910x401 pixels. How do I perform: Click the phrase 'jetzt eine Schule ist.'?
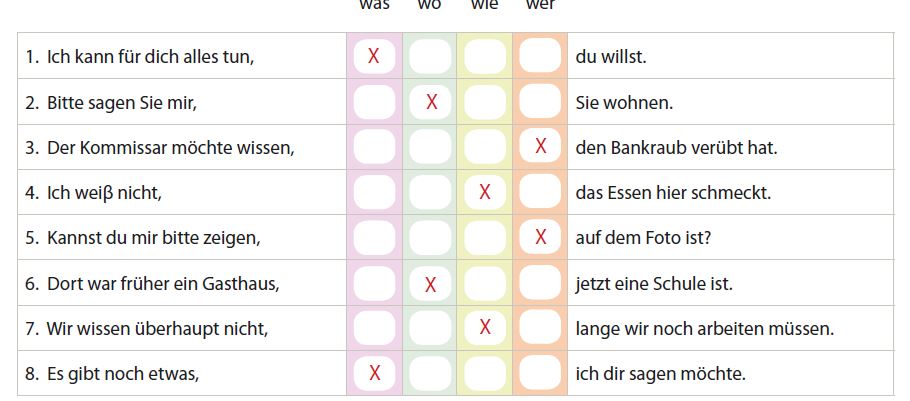click(654, 284)
